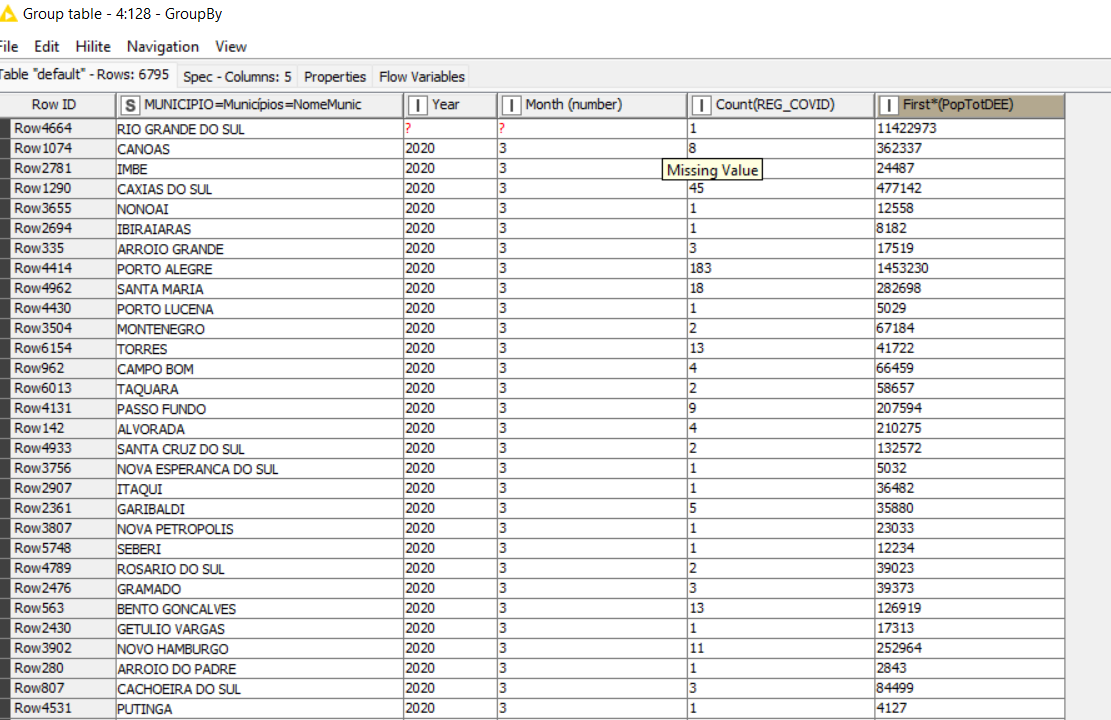1111x720 pixels.
Task: Click the missing Month value in Row4664
Action: 592,128
